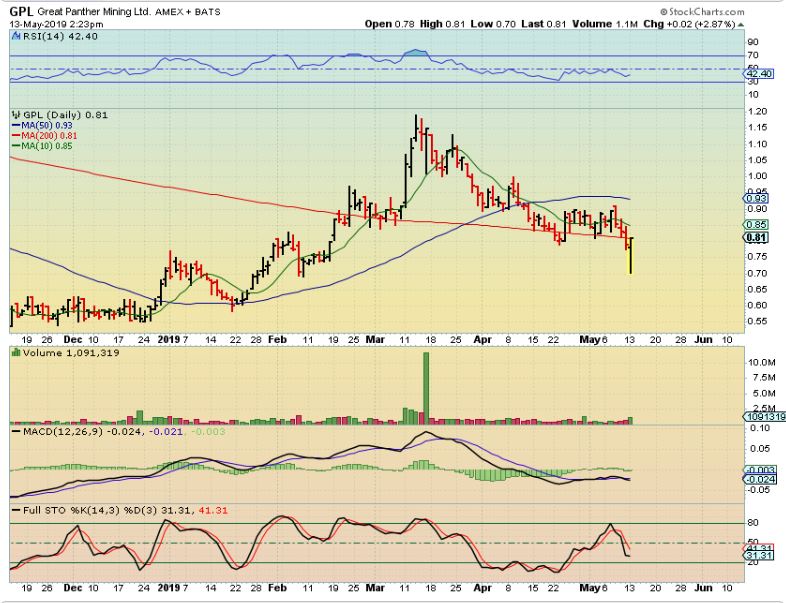Click the 1.20 price axis label

(x=757, y=112)
